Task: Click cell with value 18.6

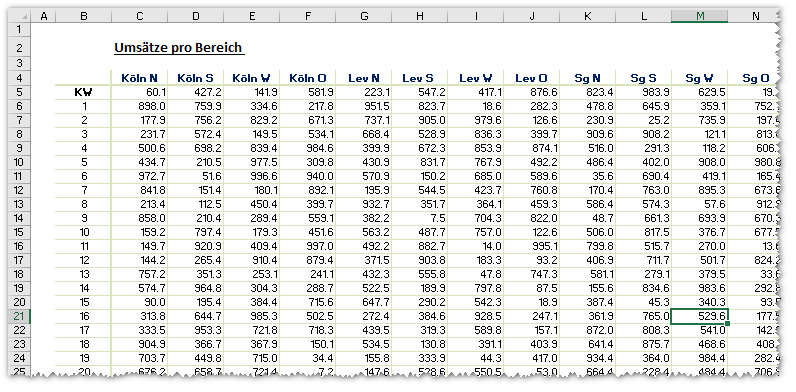Action: 476,107
